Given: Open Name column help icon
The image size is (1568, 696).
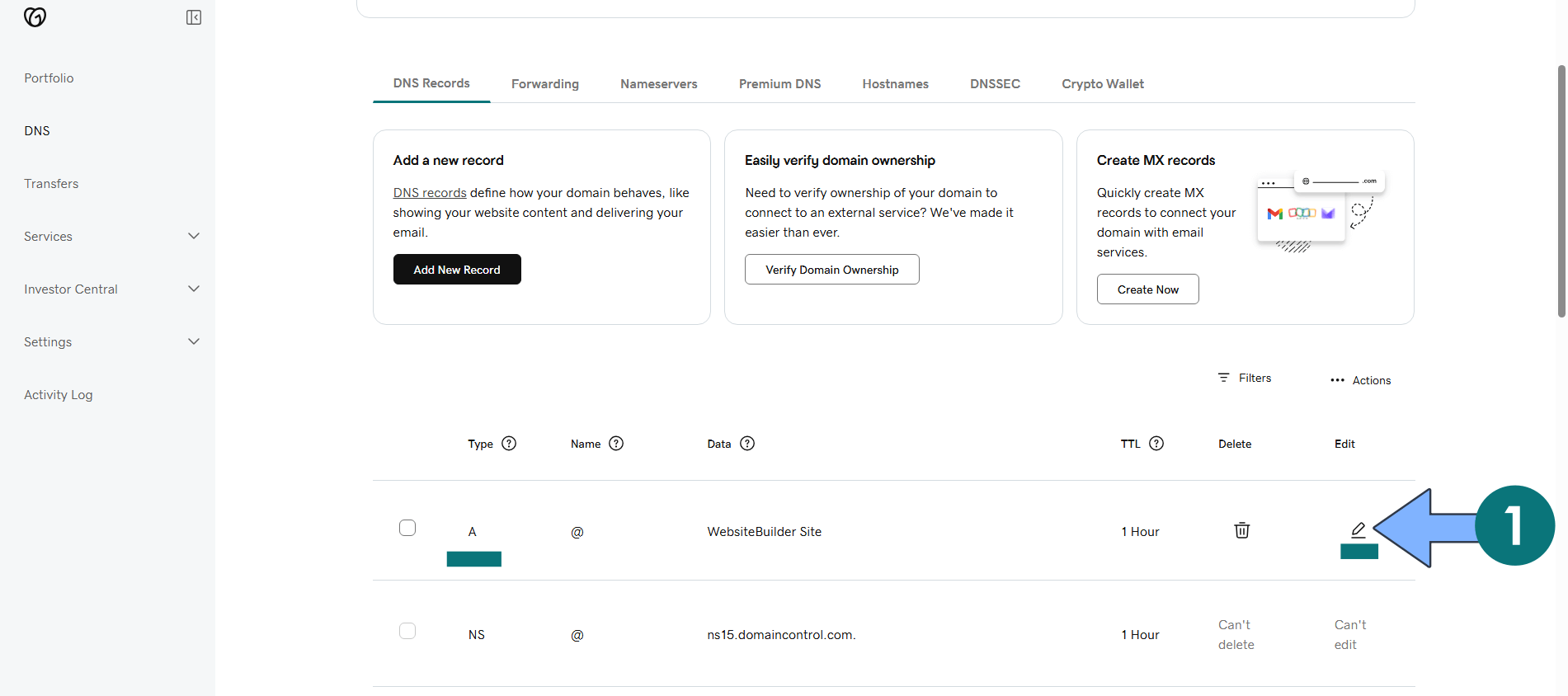Looking at the screenshot, I should (616, 444).
